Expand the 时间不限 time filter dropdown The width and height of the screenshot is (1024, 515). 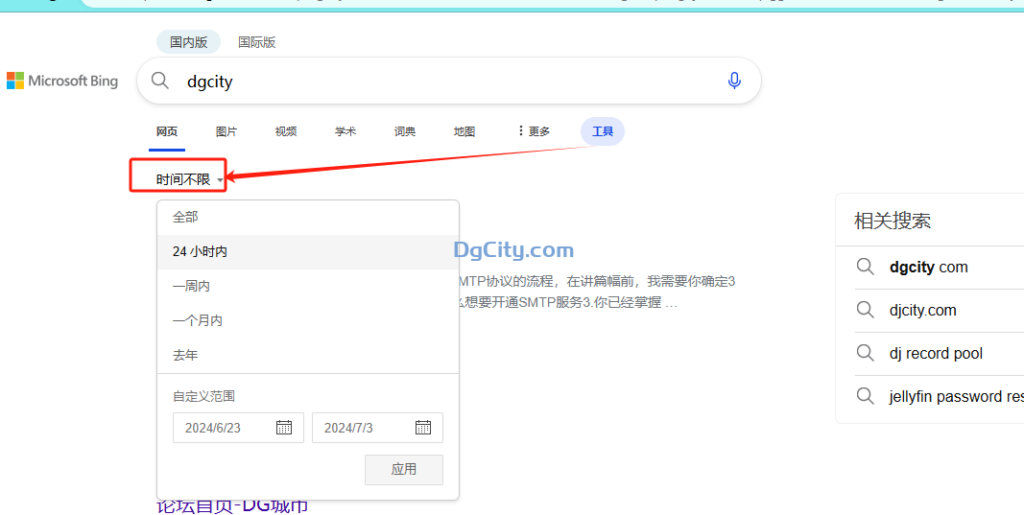coord(189,179)
